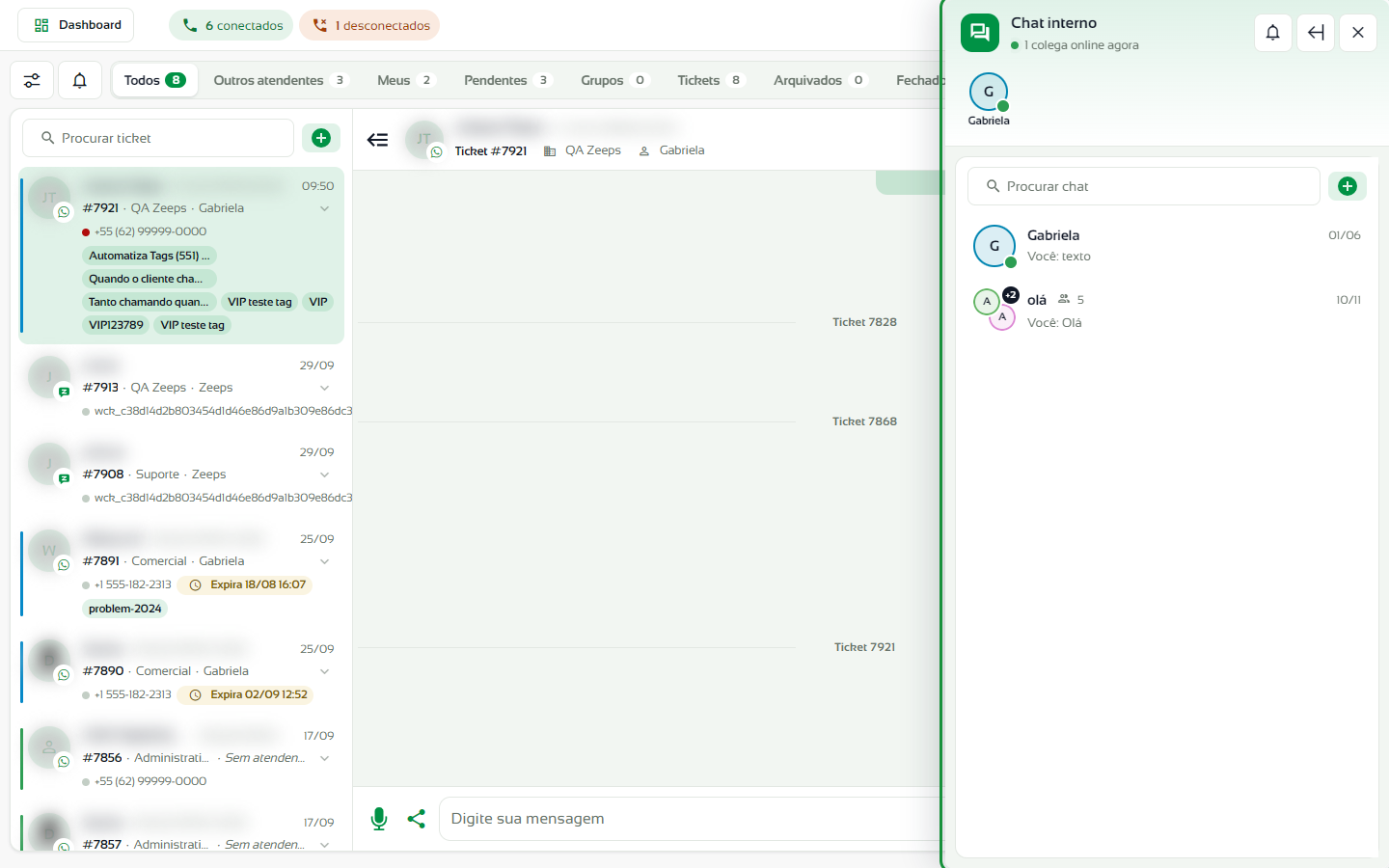
Task: Click the 'Expira 18/08 16:07' badge
Action: coord(246,584)
